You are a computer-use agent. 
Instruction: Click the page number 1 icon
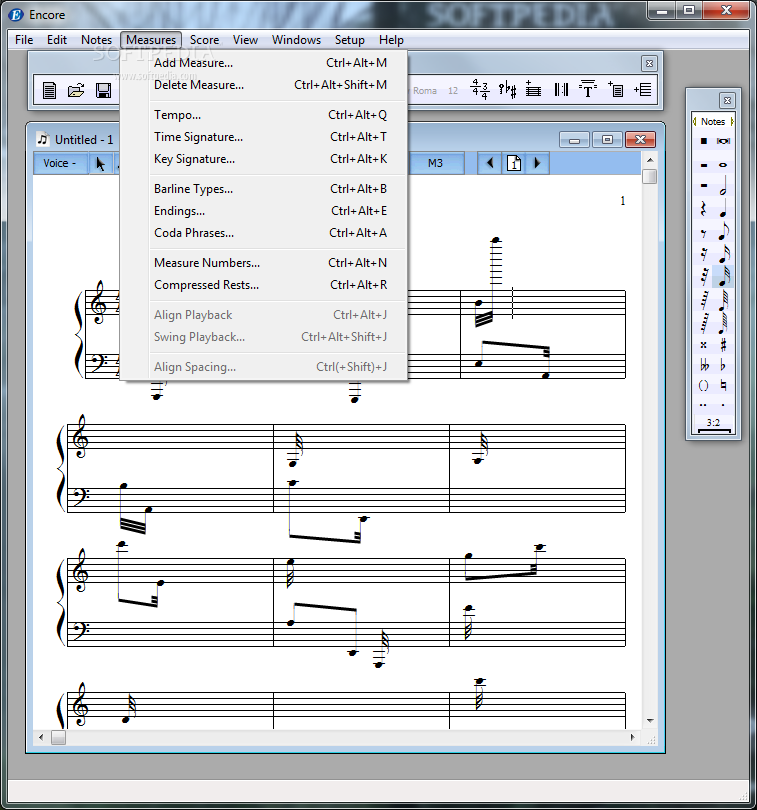[x=514, y=163]
